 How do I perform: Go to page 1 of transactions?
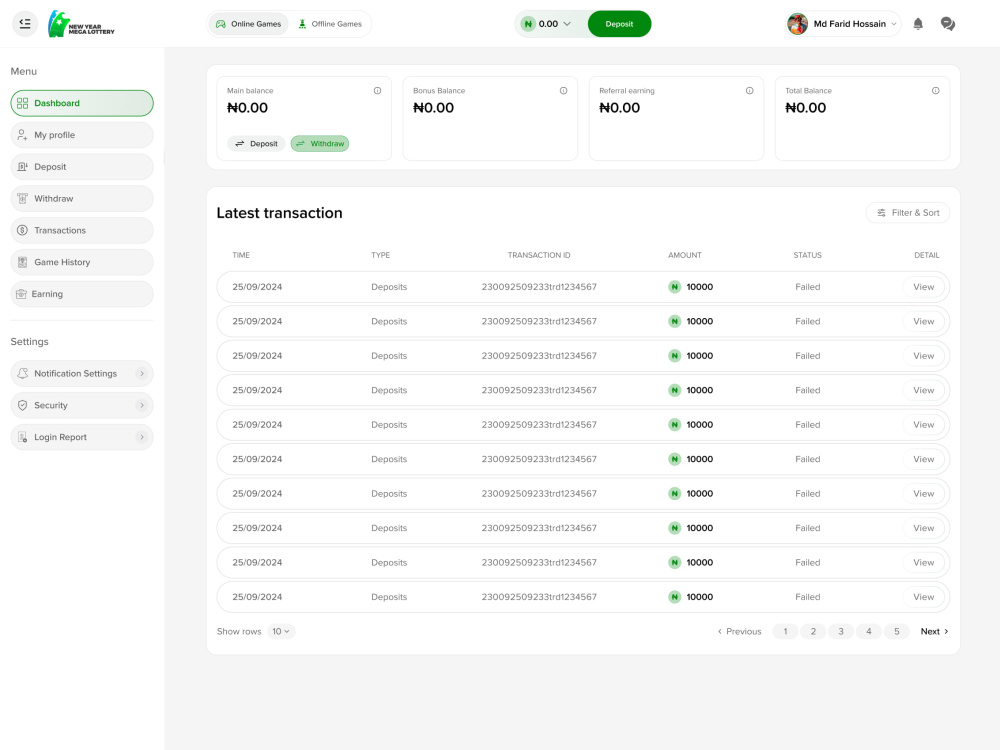click(x=785, y=631)
